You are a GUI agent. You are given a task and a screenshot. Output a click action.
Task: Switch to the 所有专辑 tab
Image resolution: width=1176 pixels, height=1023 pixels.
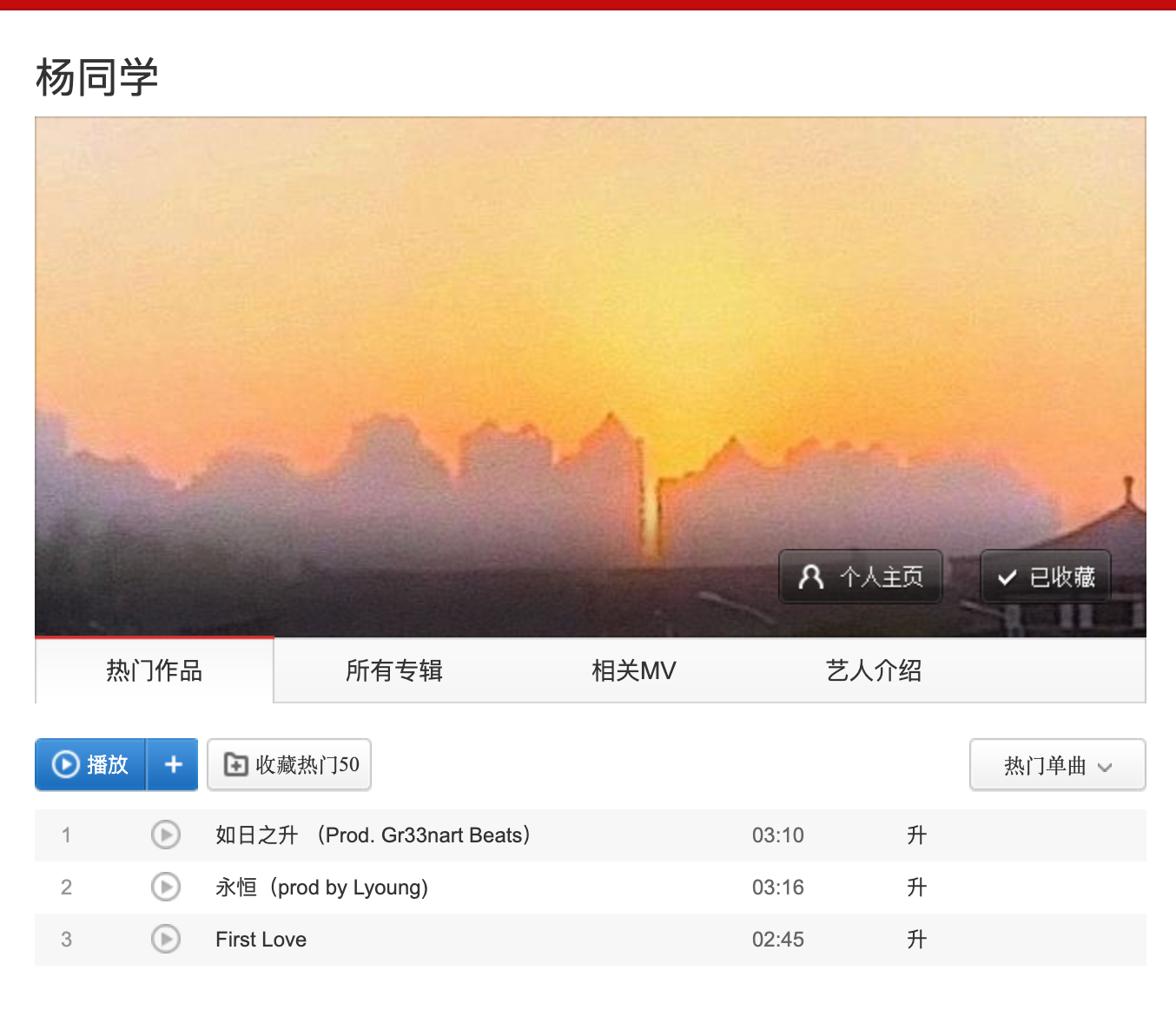(x=393, y=670)
